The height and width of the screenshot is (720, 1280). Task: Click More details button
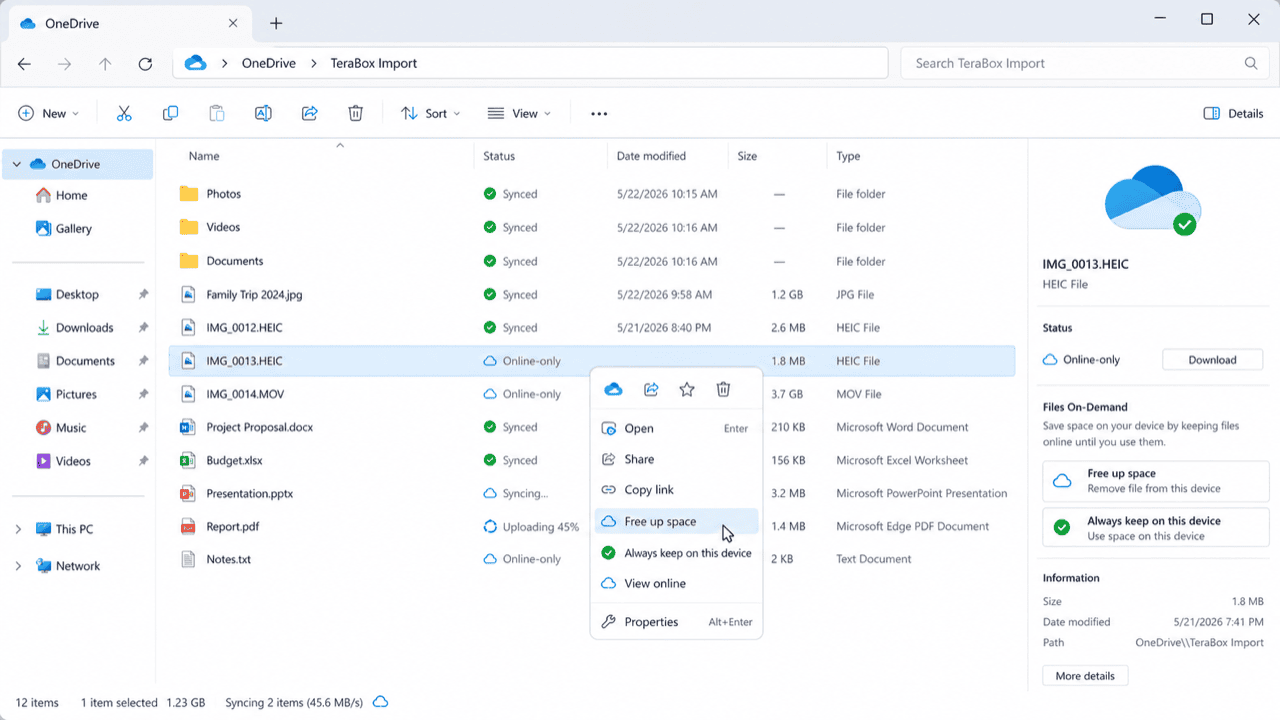1085,676
